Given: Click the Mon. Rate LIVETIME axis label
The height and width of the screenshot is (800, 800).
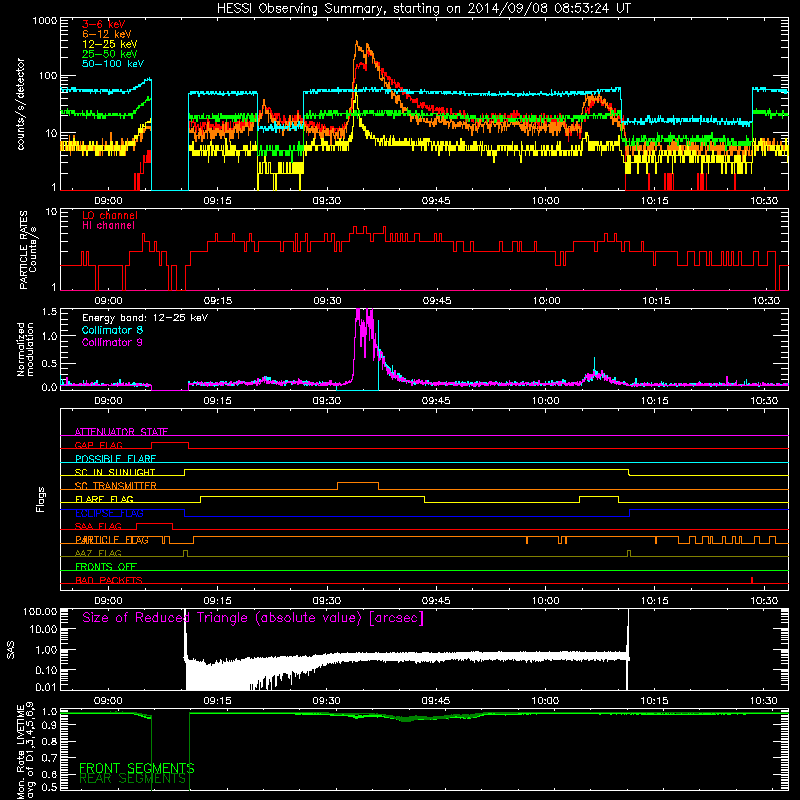Looking at the screenshot, I should tap(25, 751).
